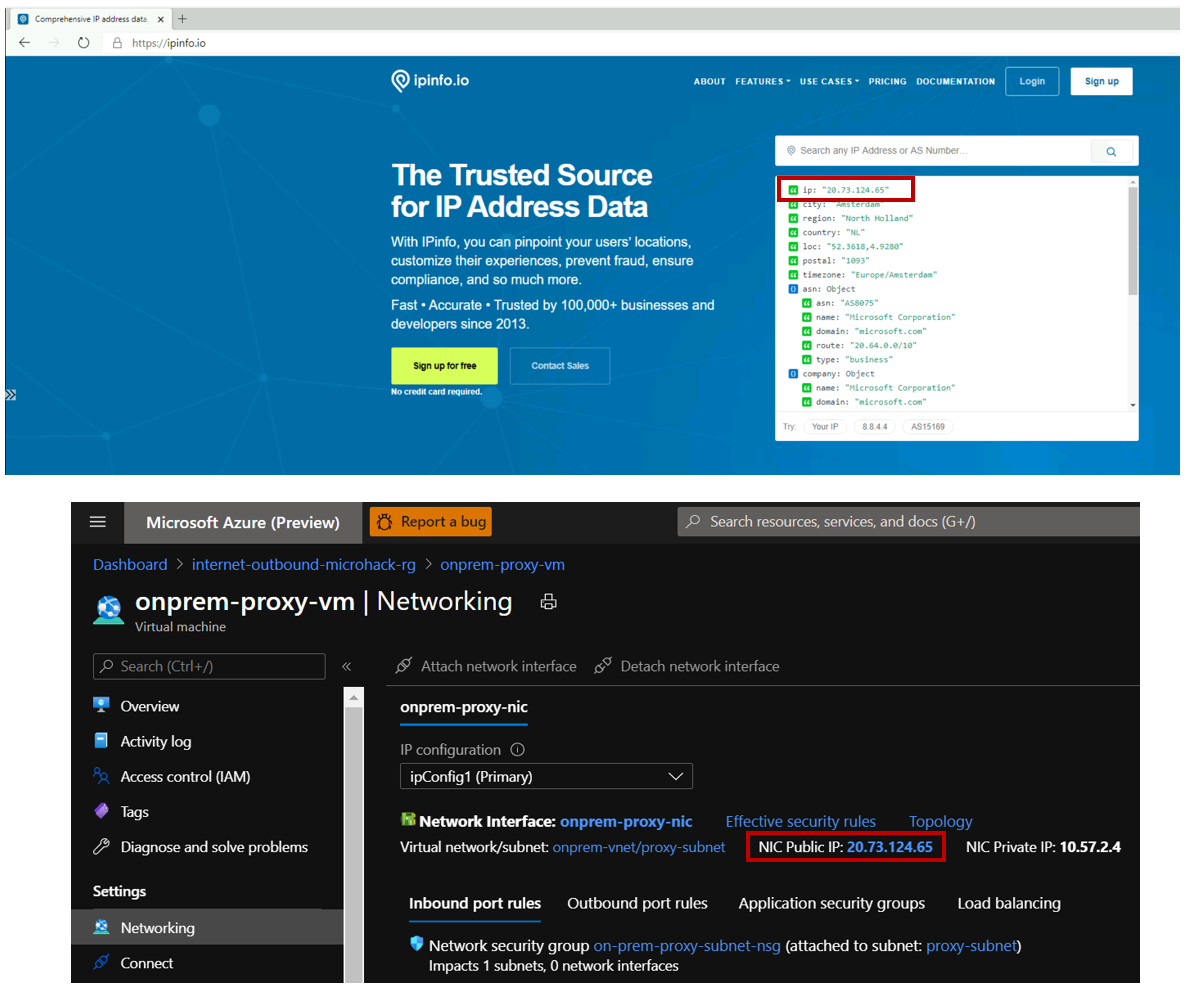Click the Access control people icon

[101, 776]
